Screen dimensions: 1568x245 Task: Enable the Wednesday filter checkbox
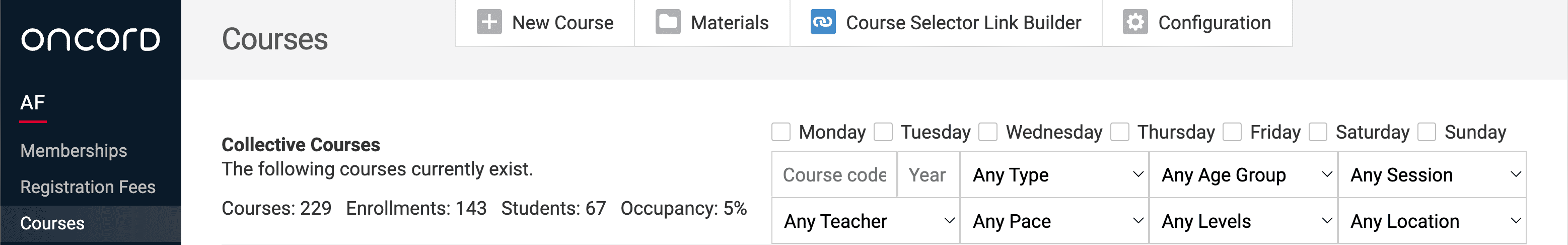pyautogui.click(x=988, y=132)
